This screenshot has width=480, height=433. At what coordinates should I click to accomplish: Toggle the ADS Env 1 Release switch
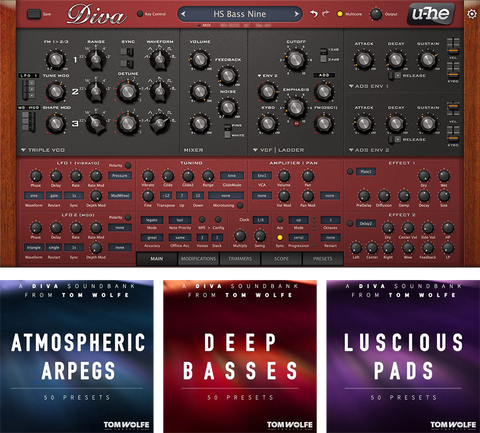pos(394,76)
